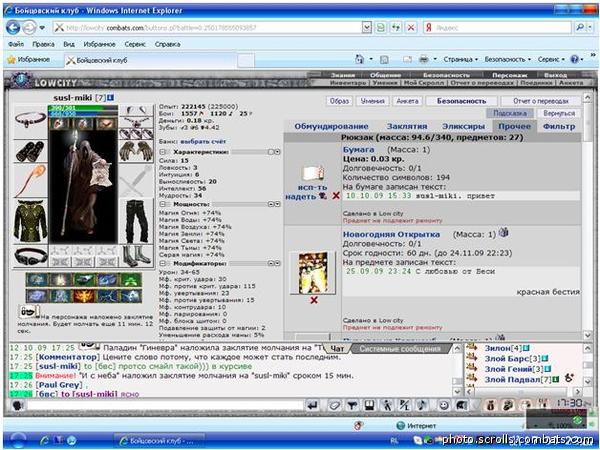Delete the Новогодняя Открытка with red X

(314, 300)
